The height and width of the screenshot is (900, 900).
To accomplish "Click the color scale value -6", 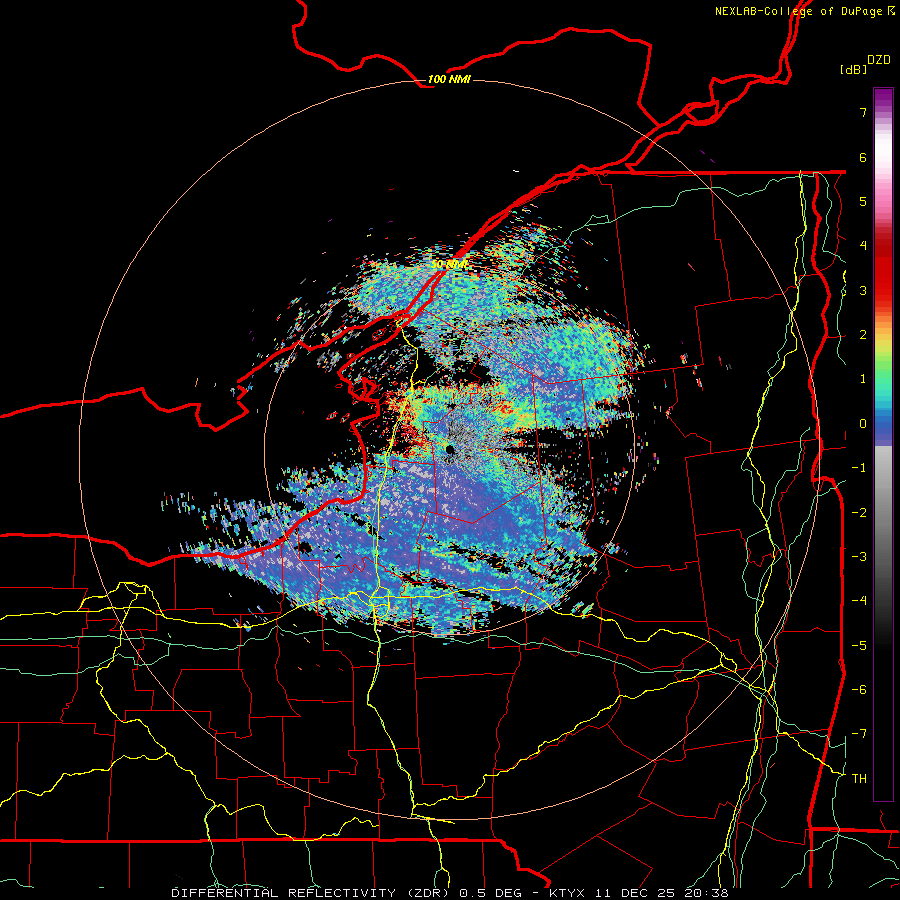I will [x=859, y=689].
